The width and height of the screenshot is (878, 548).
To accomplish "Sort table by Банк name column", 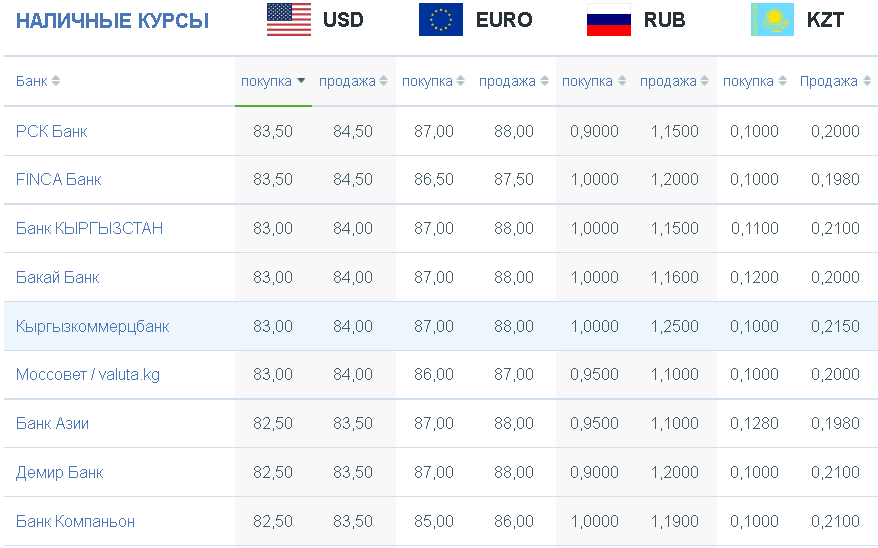I will pyautogui.click(x=38, y=81).
